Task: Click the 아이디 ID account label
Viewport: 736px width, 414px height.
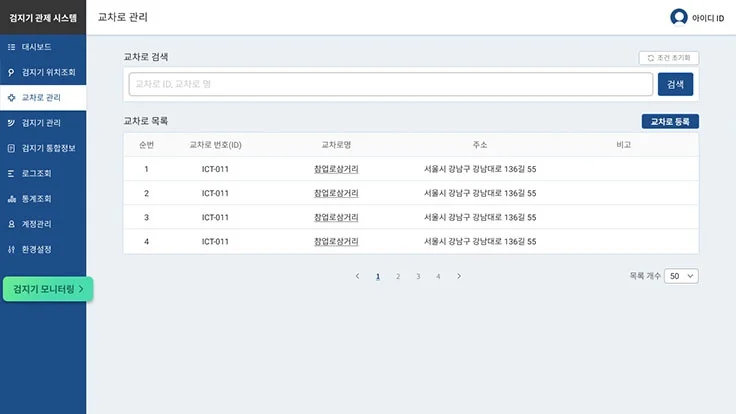Action: click(708, 18)
